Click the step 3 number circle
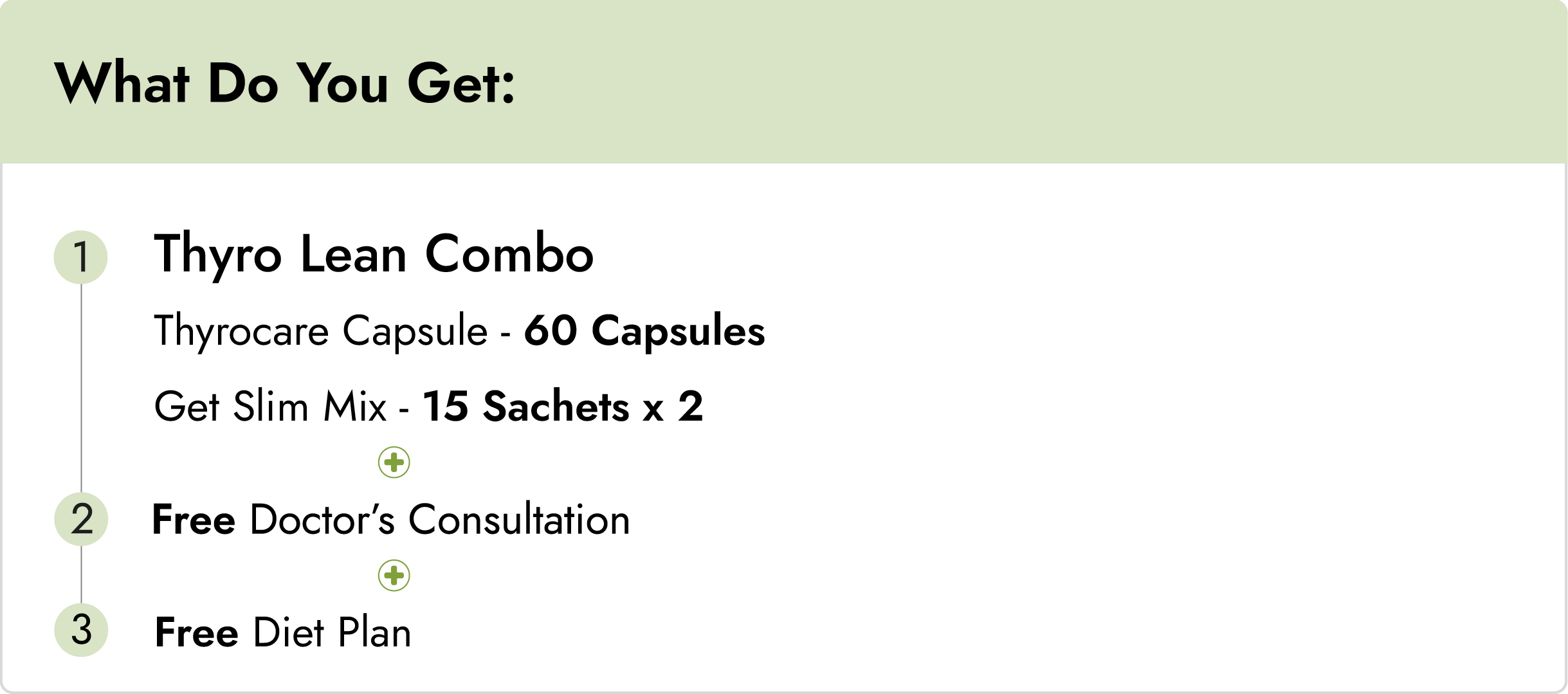The height and width of the screenshot is (694, 1568). coord(81,630)
